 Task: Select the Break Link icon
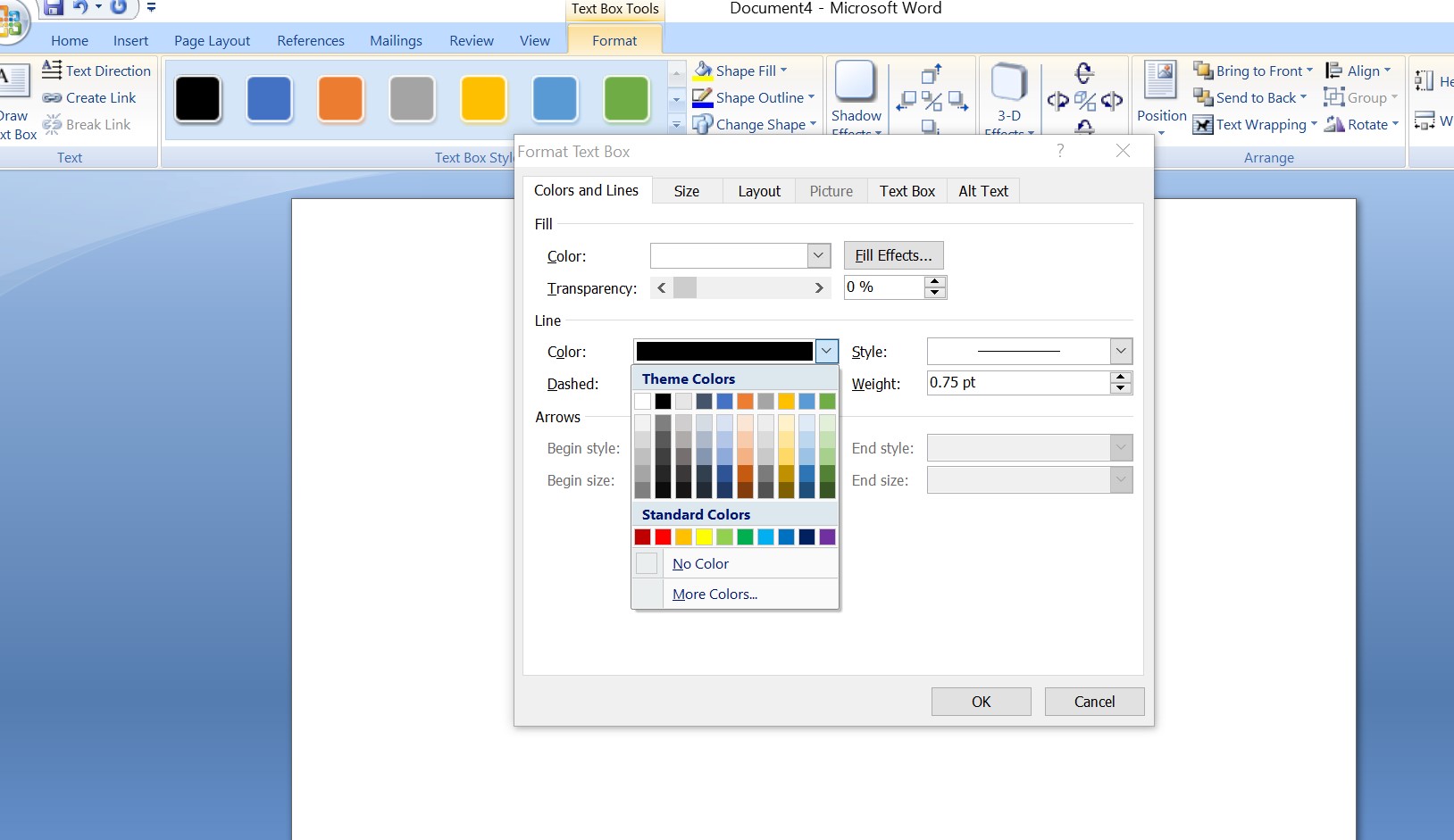pyautogui.click(x=52, y=124)
